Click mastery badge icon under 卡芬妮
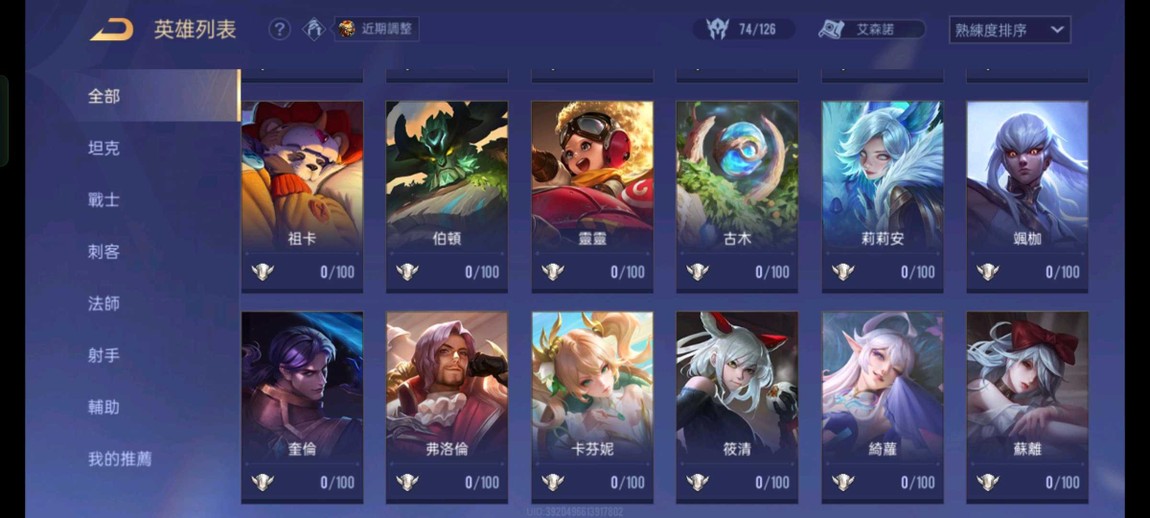Screen dimensions: 1150x518 tap(553, 482)
